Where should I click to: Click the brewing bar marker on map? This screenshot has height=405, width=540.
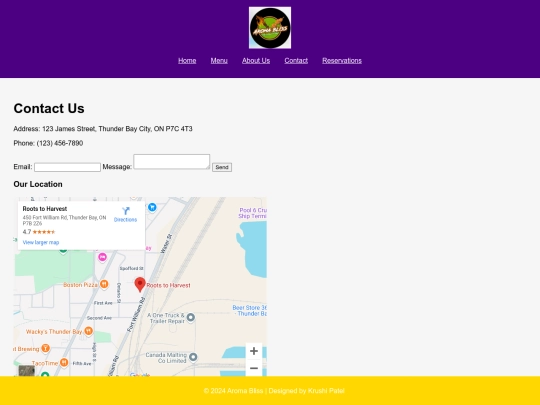click(45, 349)
